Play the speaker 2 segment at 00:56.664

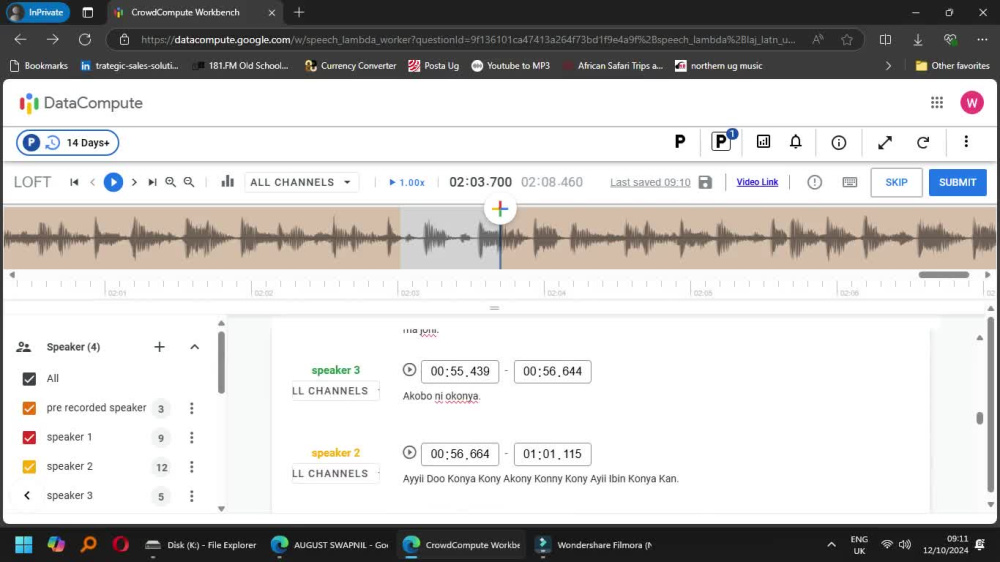pyautogui.click(x=409, y=452)
